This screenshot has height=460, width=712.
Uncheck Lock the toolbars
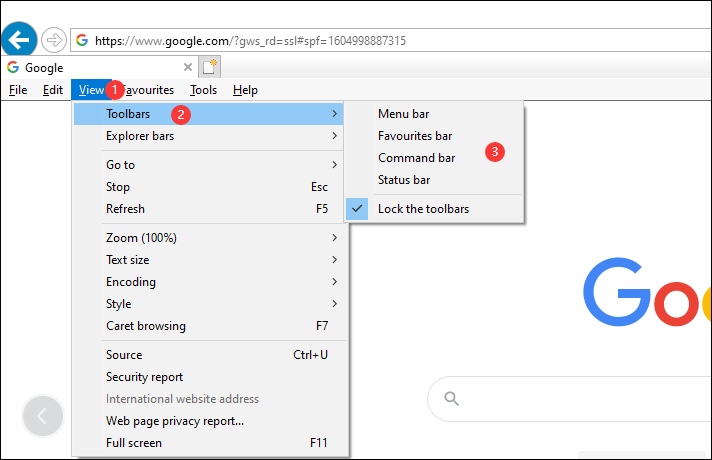point(434,209)
